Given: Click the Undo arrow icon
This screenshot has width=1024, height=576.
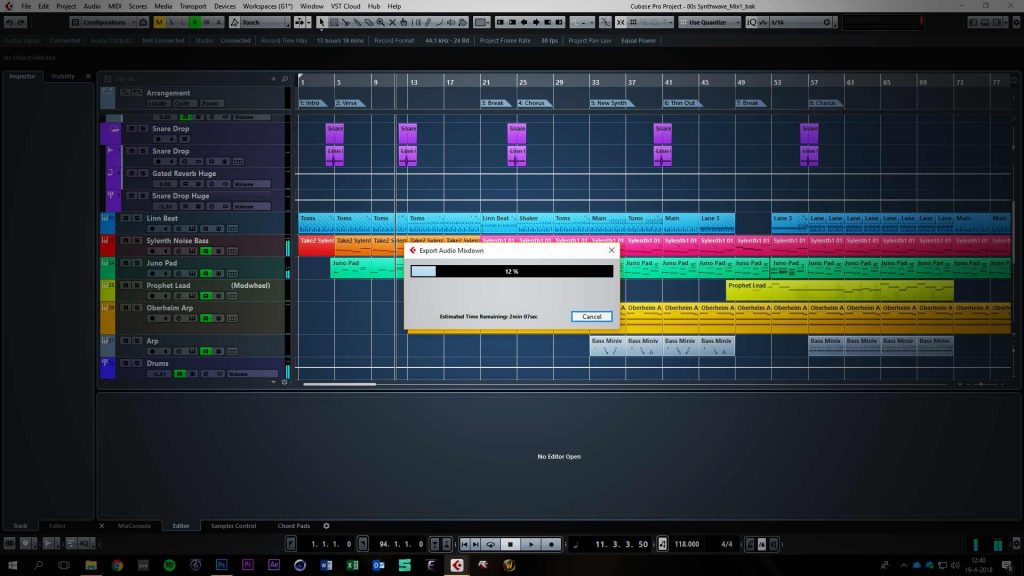Looking at the screenshot, I should [x=10, y=22].
